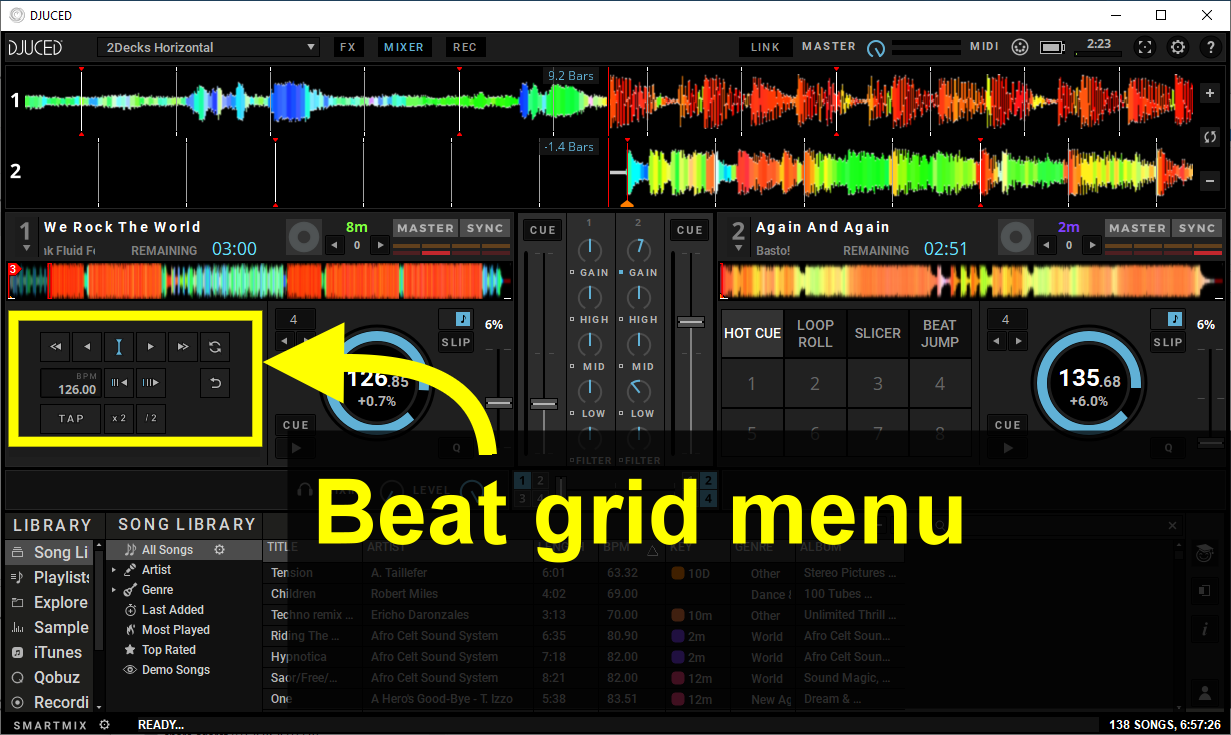
Task: Select BEAT JUMP pad mode
Action: (x=940, y=333)
